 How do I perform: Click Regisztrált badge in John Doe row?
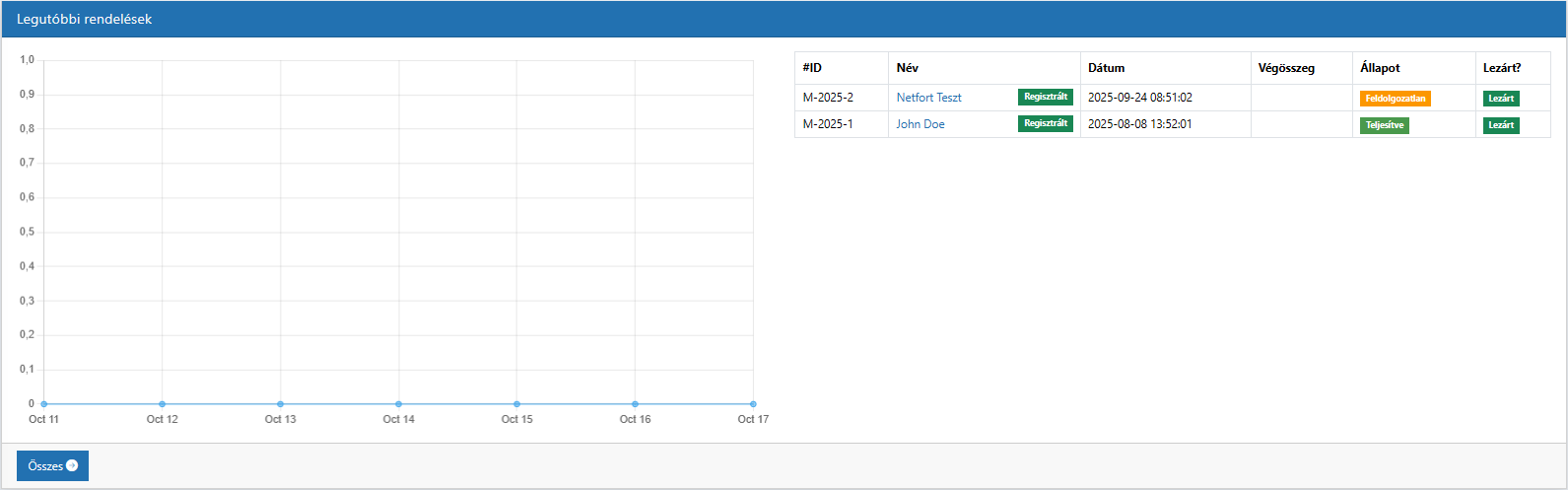pyautogui.click(x=1045, y=123)
